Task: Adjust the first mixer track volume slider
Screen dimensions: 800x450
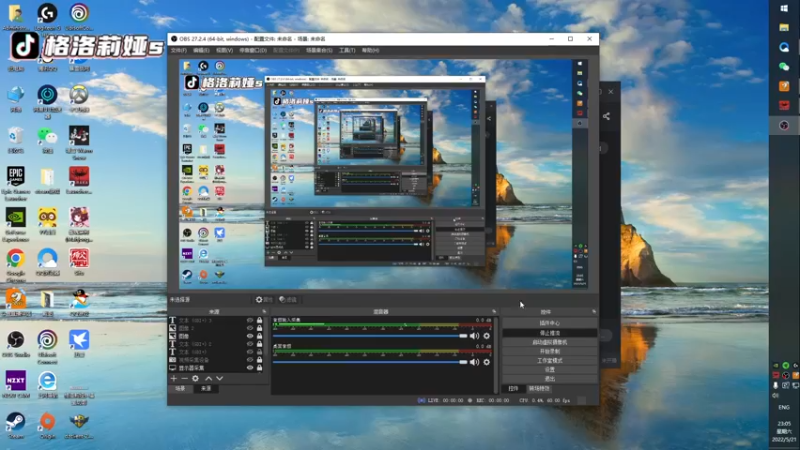Action: 370,336
